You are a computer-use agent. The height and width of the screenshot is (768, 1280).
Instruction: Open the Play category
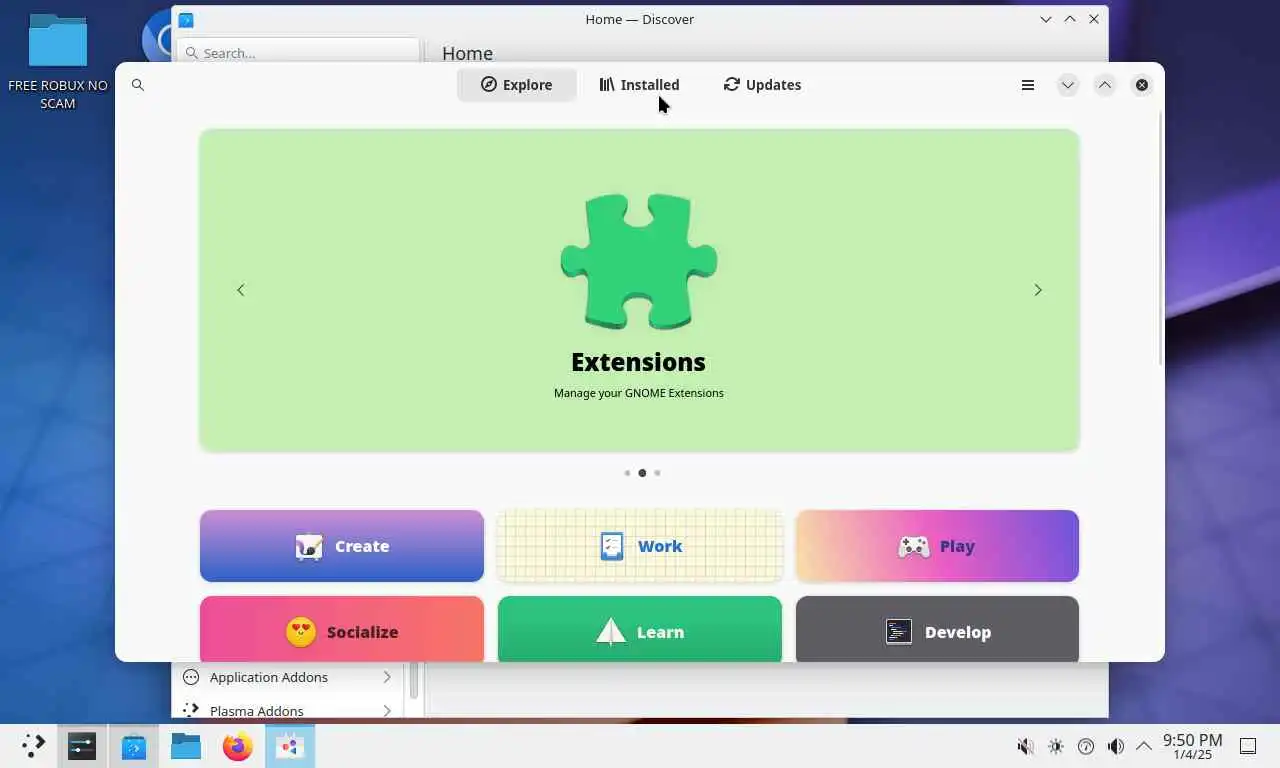tap(937, 546)
